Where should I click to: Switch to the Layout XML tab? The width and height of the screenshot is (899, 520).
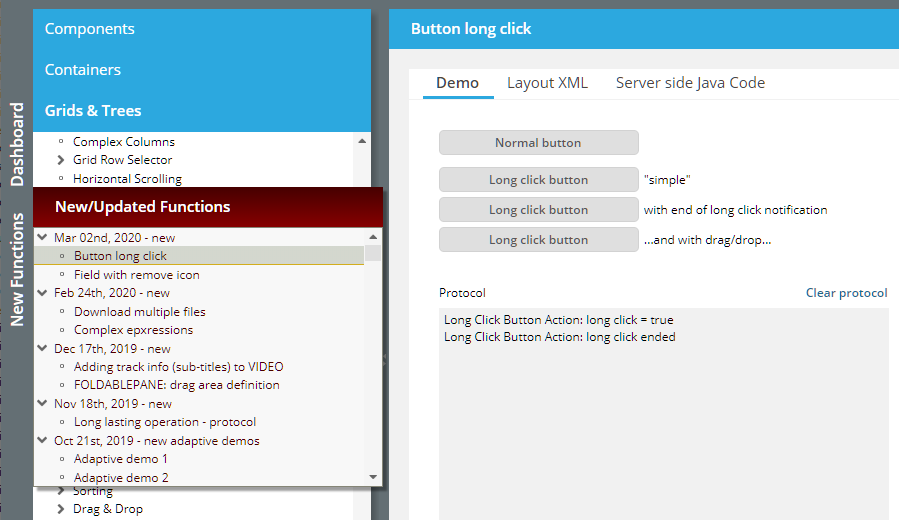[x=547, y=83]
